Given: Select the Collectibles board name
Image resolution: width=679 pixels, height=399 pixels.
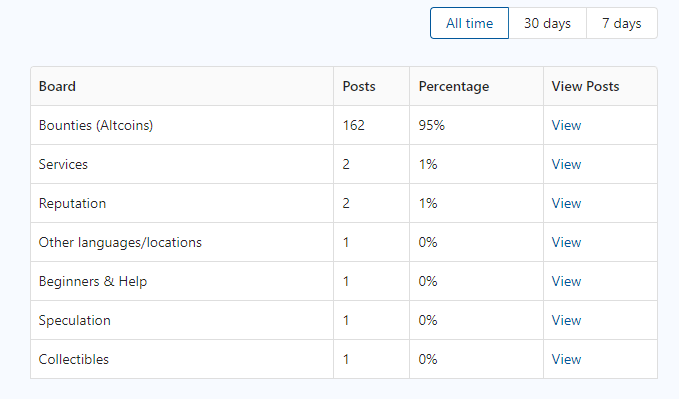Looking at the screenshot, I should click(x=74, y=359).
